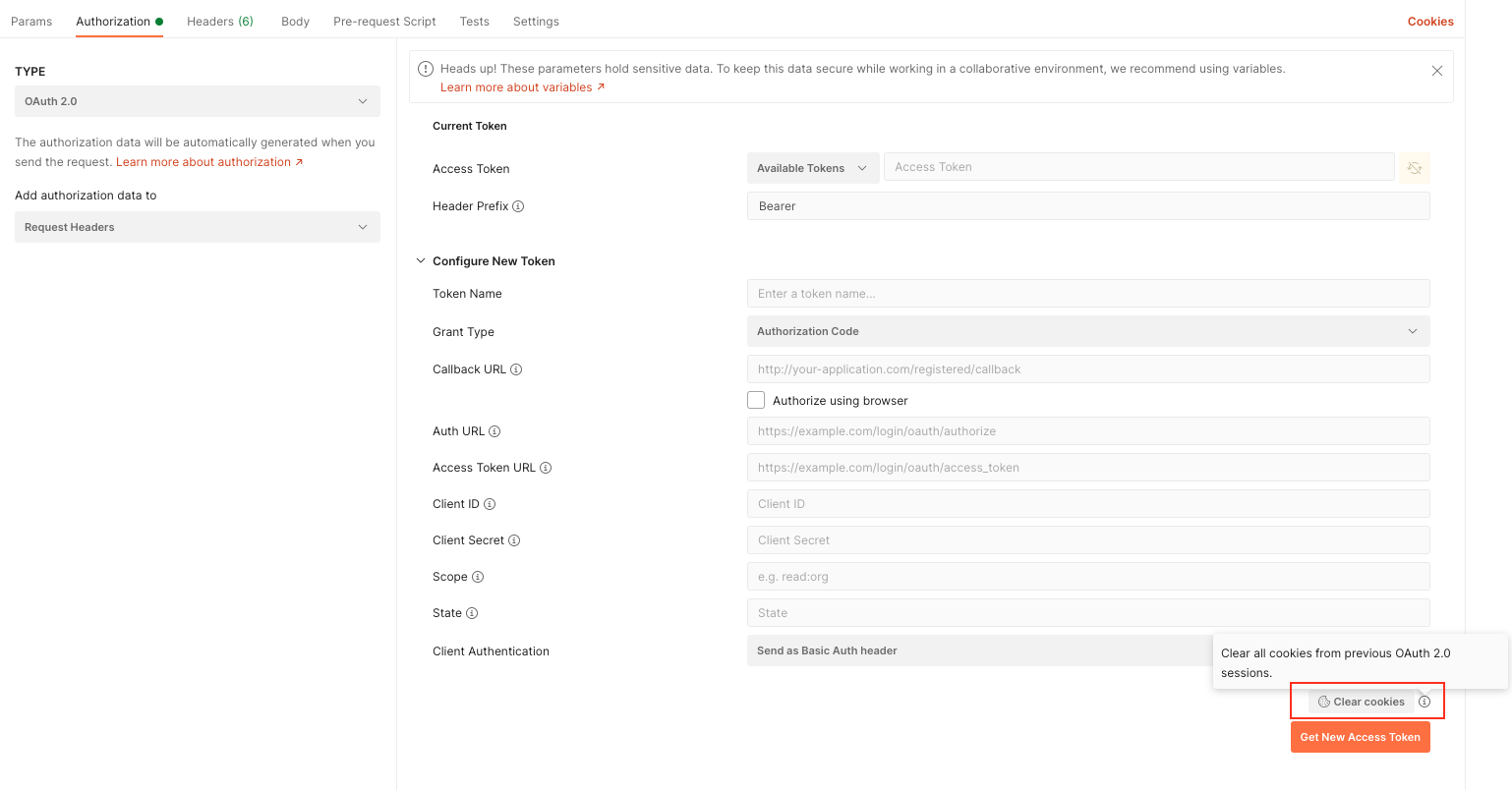
Task: Open the Learn more about authorization link
Action: coord(204,161)
